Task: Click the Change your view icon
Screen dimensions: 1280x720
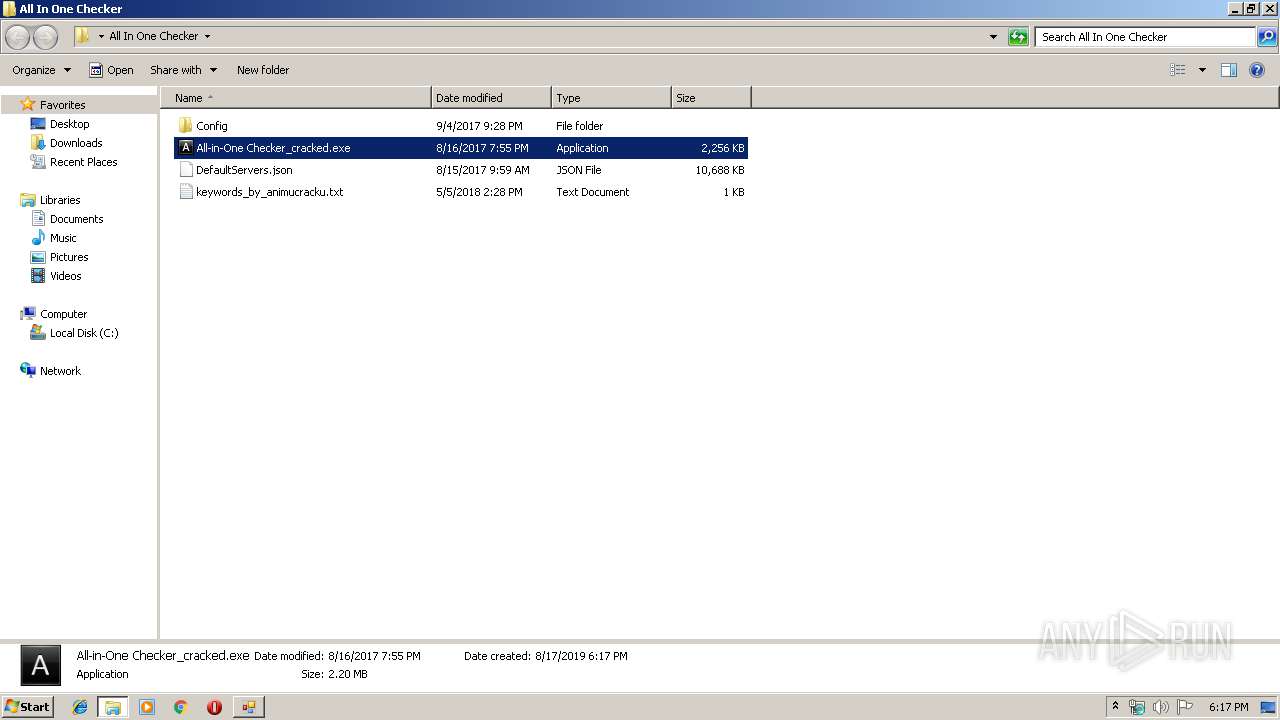Action: click(x=1178, y=70)
